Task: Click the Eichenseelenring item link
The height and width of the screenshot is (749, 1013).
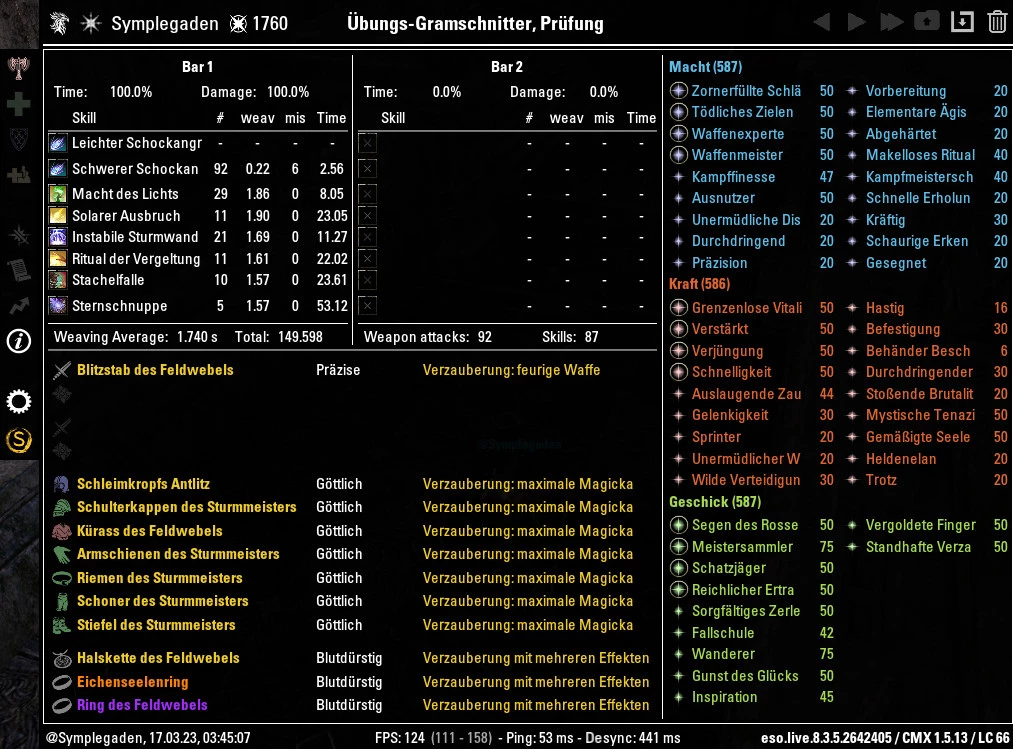Action: [x=132, y=682]
